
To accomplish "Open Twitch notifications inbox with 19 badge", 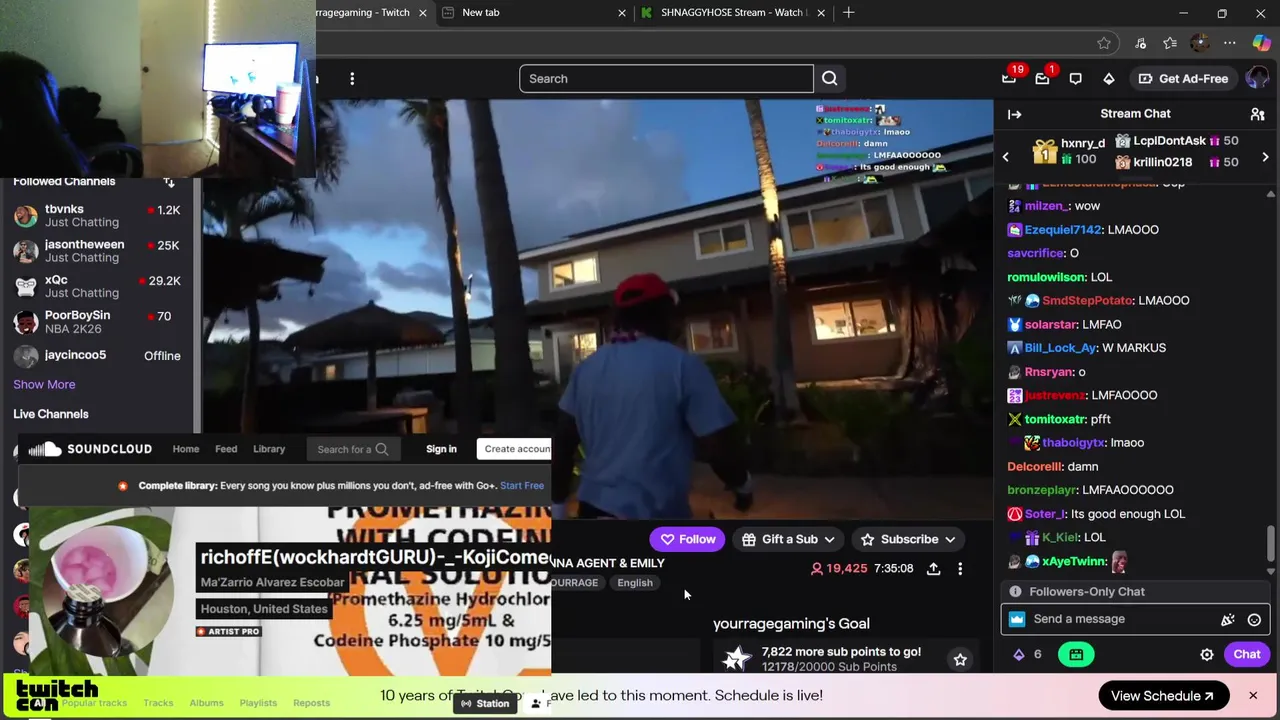I will point(1009,79).
